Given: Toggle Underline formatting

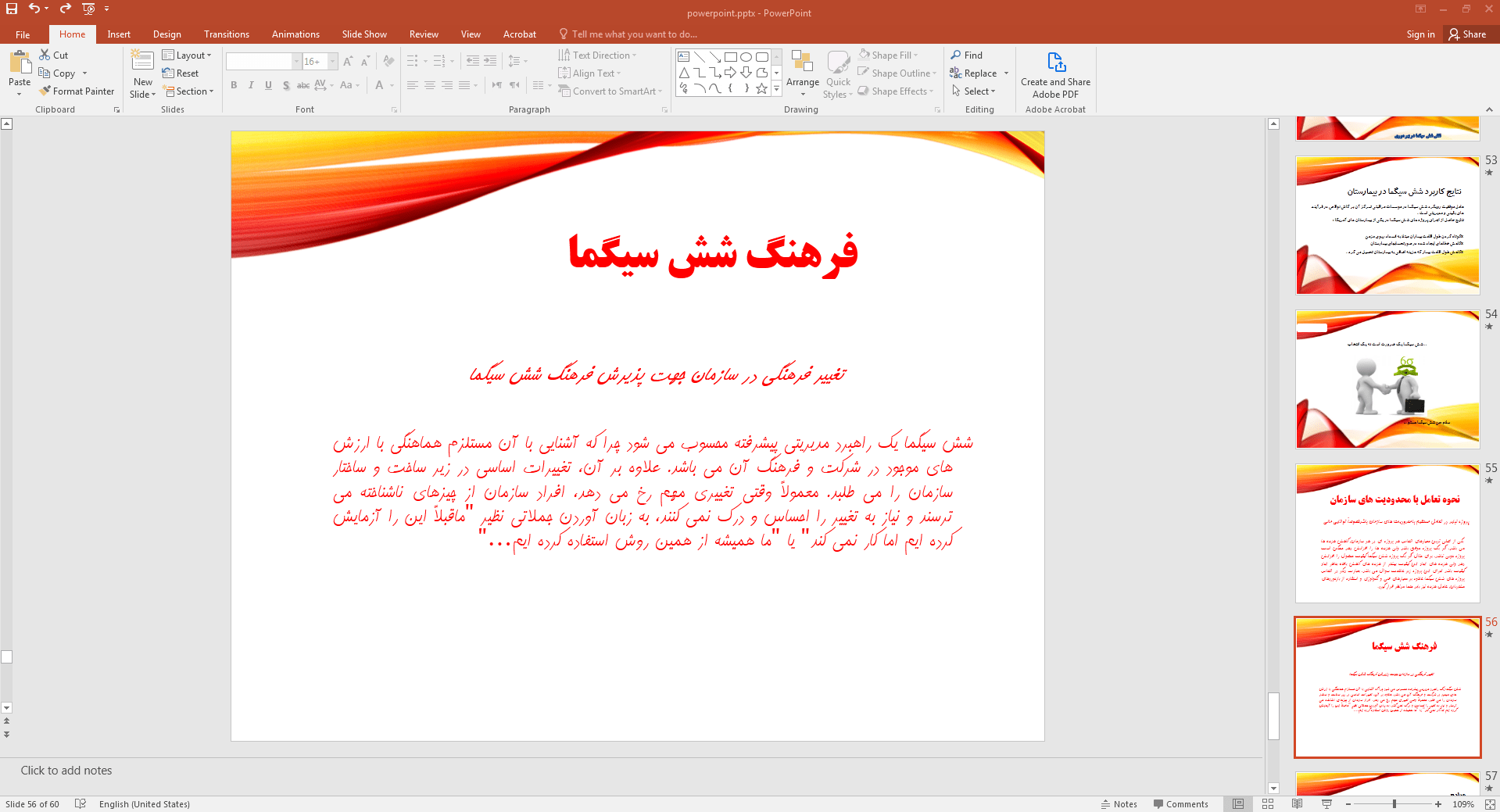Looking at the screenshot, I should coord(268,85).
